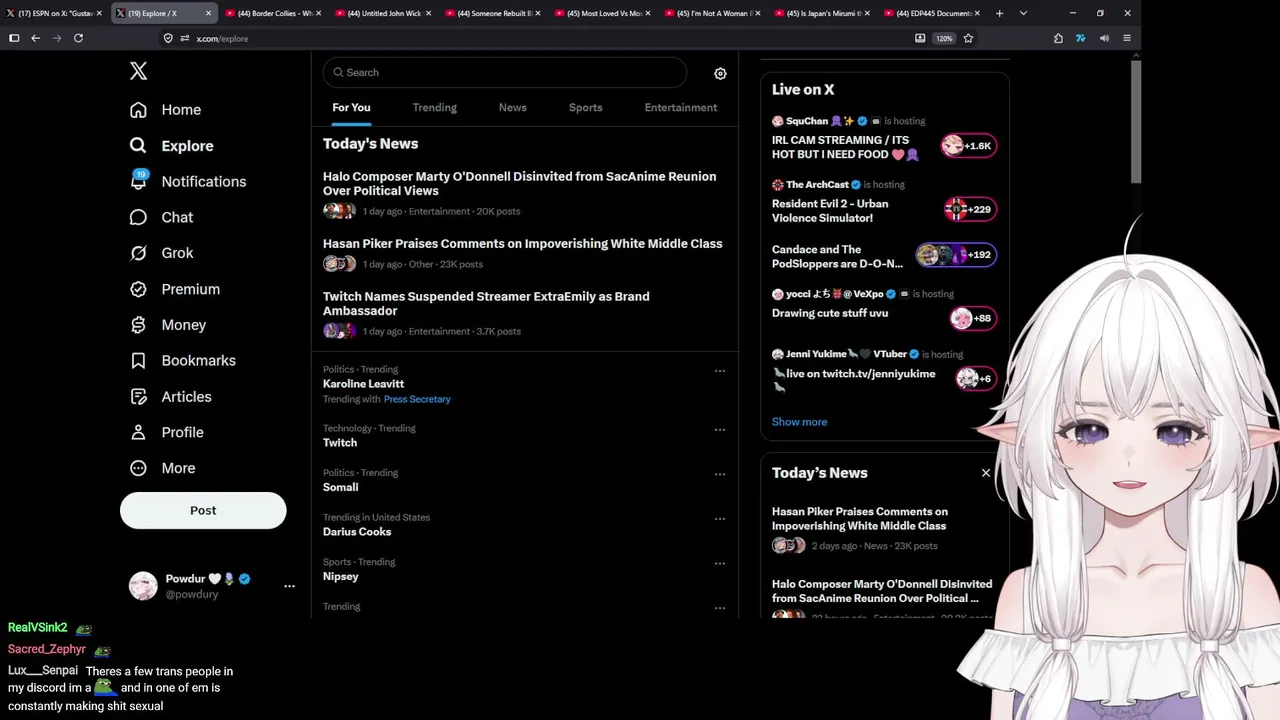
Task: Open the Press Secretary trending link
Action: [x=417, y=399]
